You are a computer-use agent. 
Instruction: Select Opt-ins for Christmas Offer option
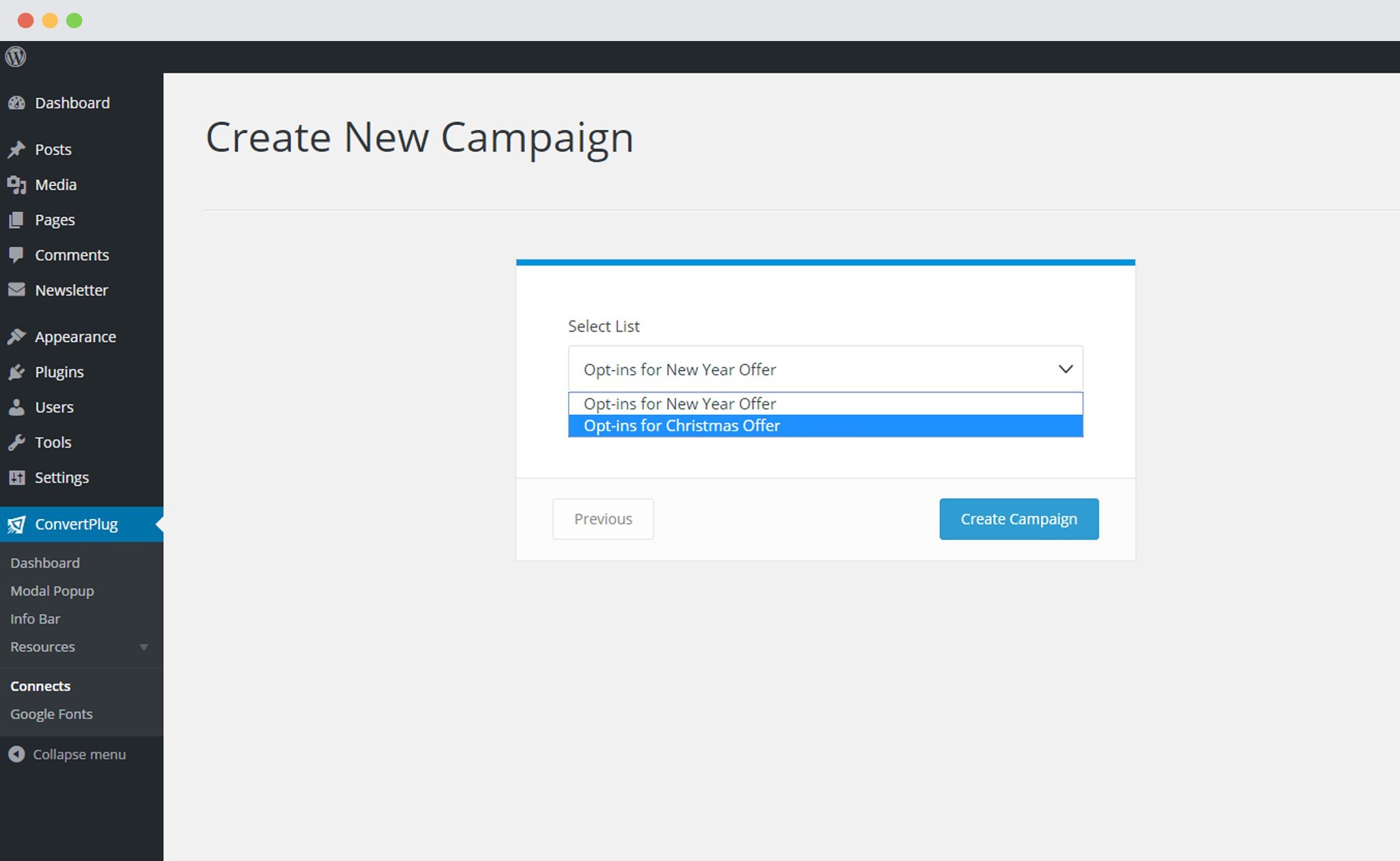click(x=825, y=425)
